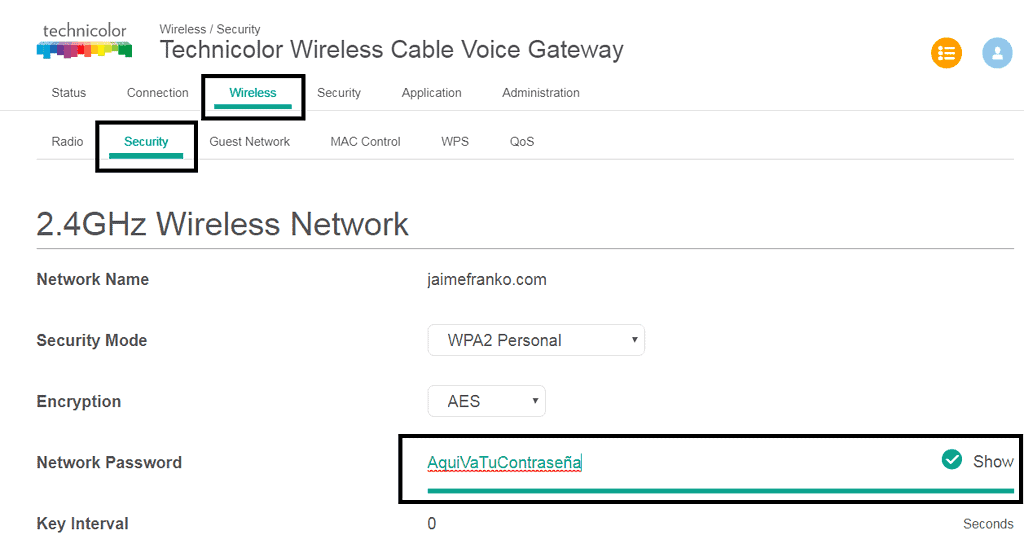Switch to the Status tab
This screenshot has height=548, width=1024.
point(69,93)
